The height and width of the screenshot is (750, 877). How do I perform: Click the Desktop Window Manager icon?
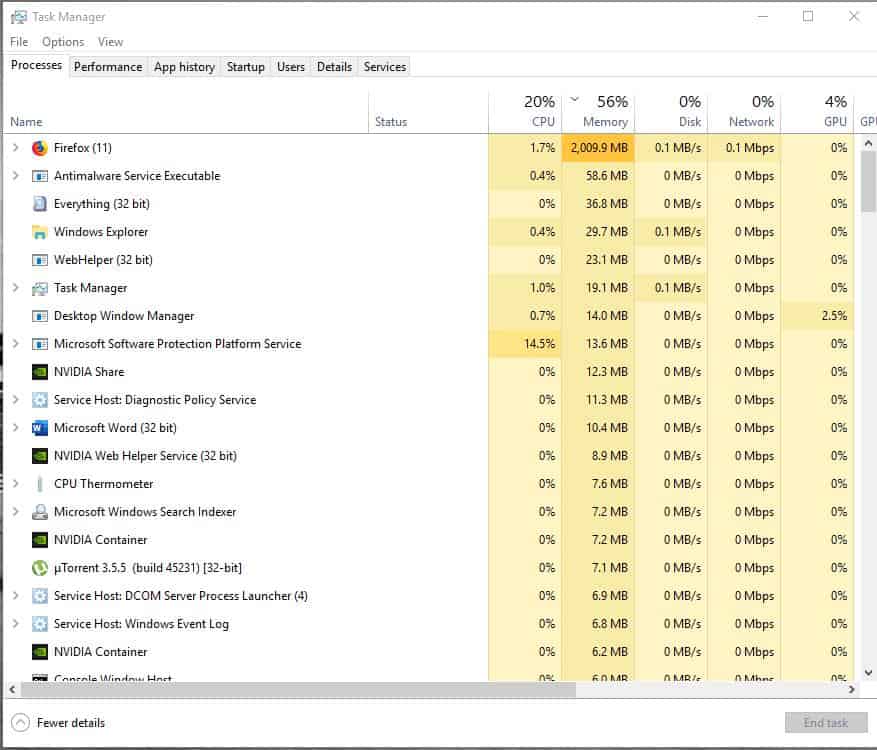point(40,316)
